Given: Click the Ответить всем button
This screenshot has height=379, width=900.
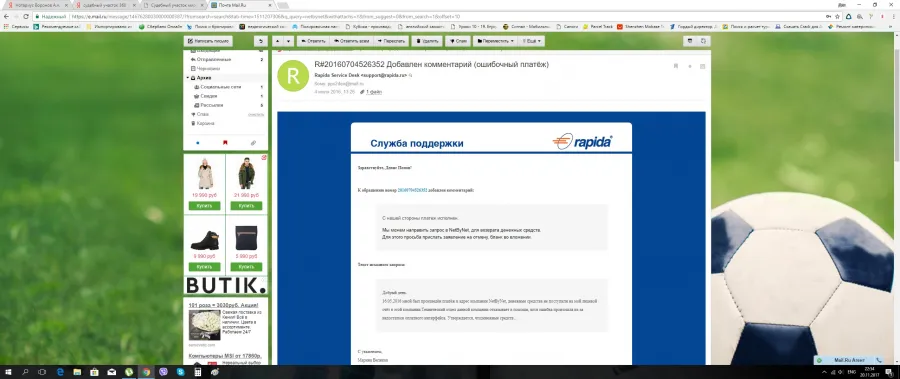Looking at the screenshot, I should point(351,41).
